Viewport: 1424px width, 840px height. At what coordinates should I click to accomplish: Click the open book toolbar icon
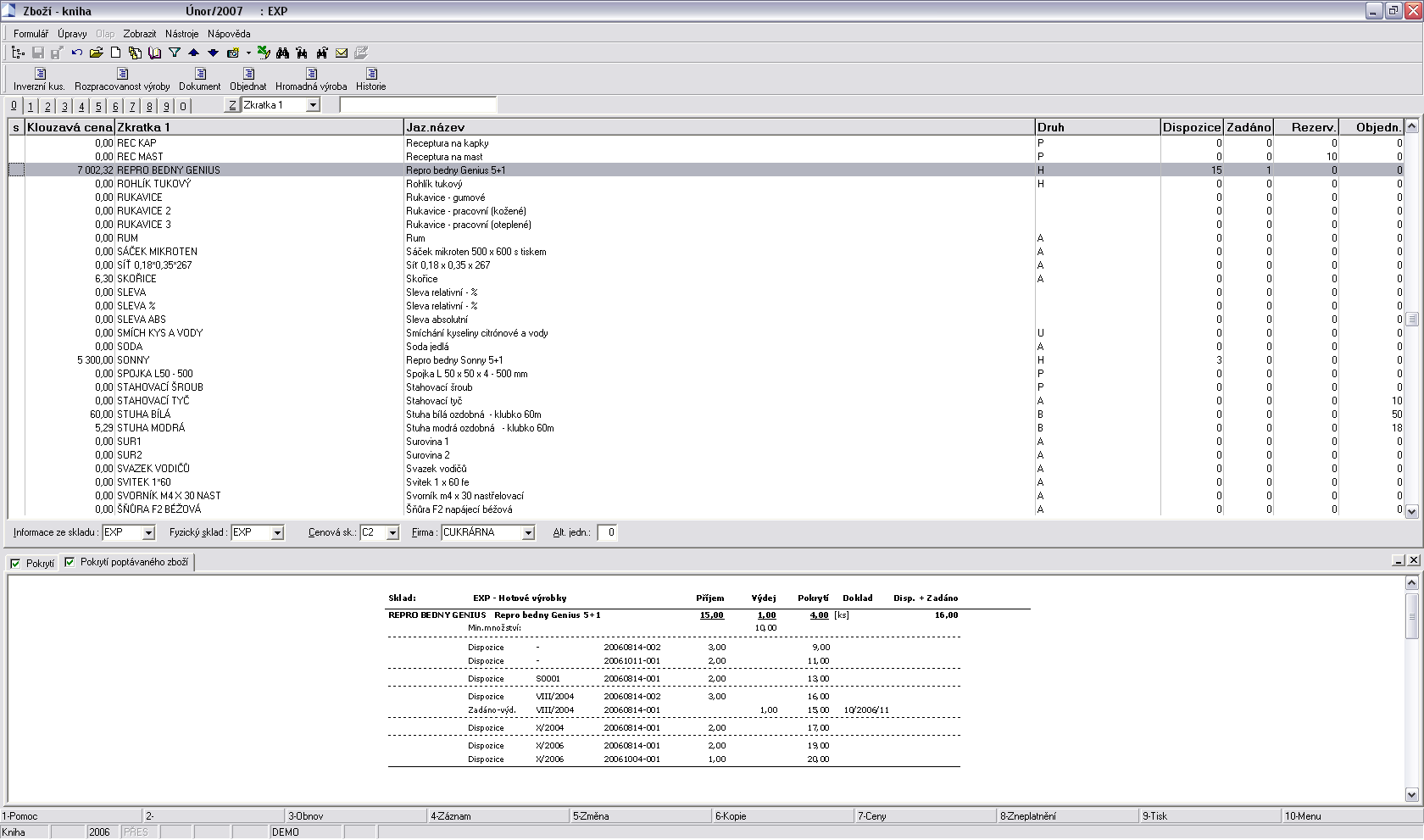pos(154,53)
